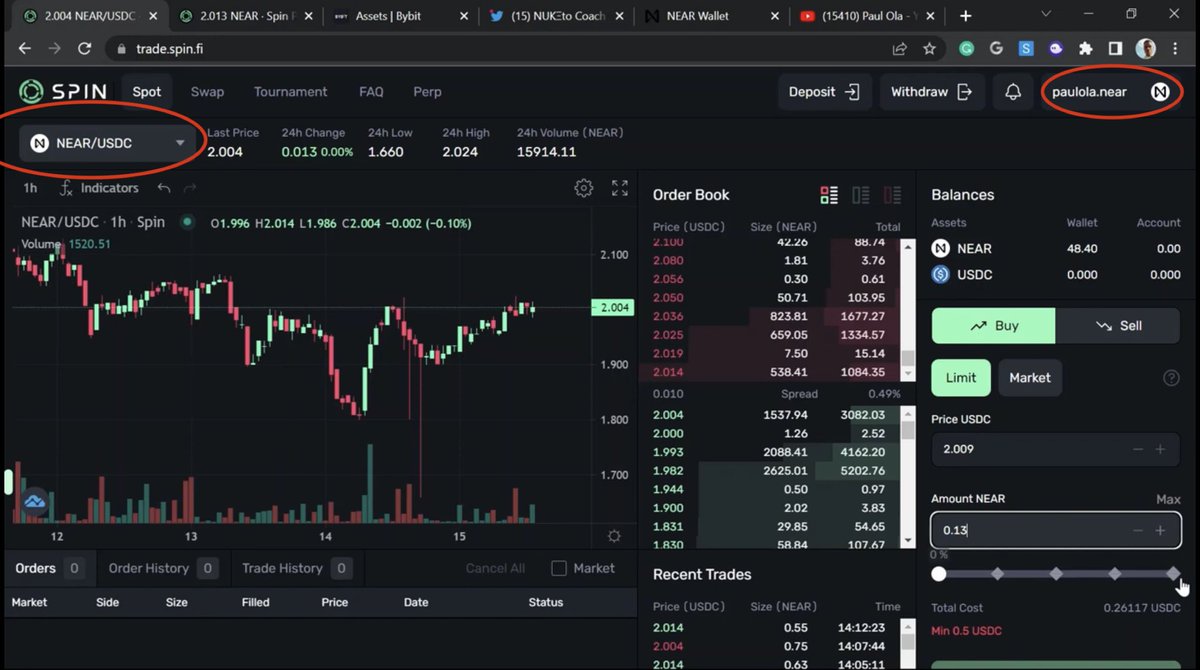This screenshot has height=670, width=1200.
Task: Click the Withdraw button
Action: (931, 92)
